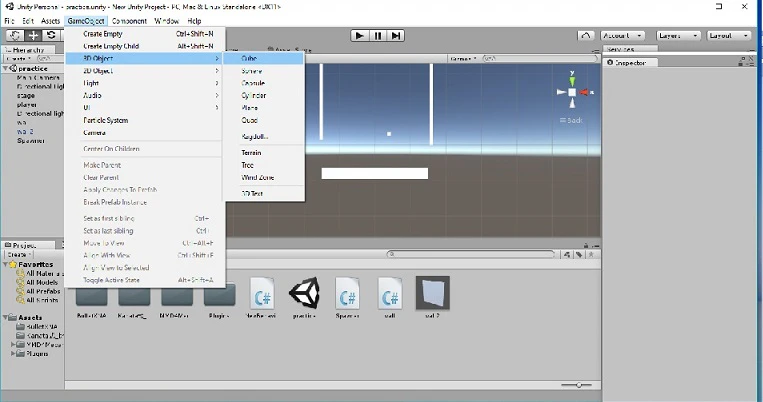Select the wall 2 asset thumbnail
Viewport: 763px width, 402px height.
[x=433, y=293]
